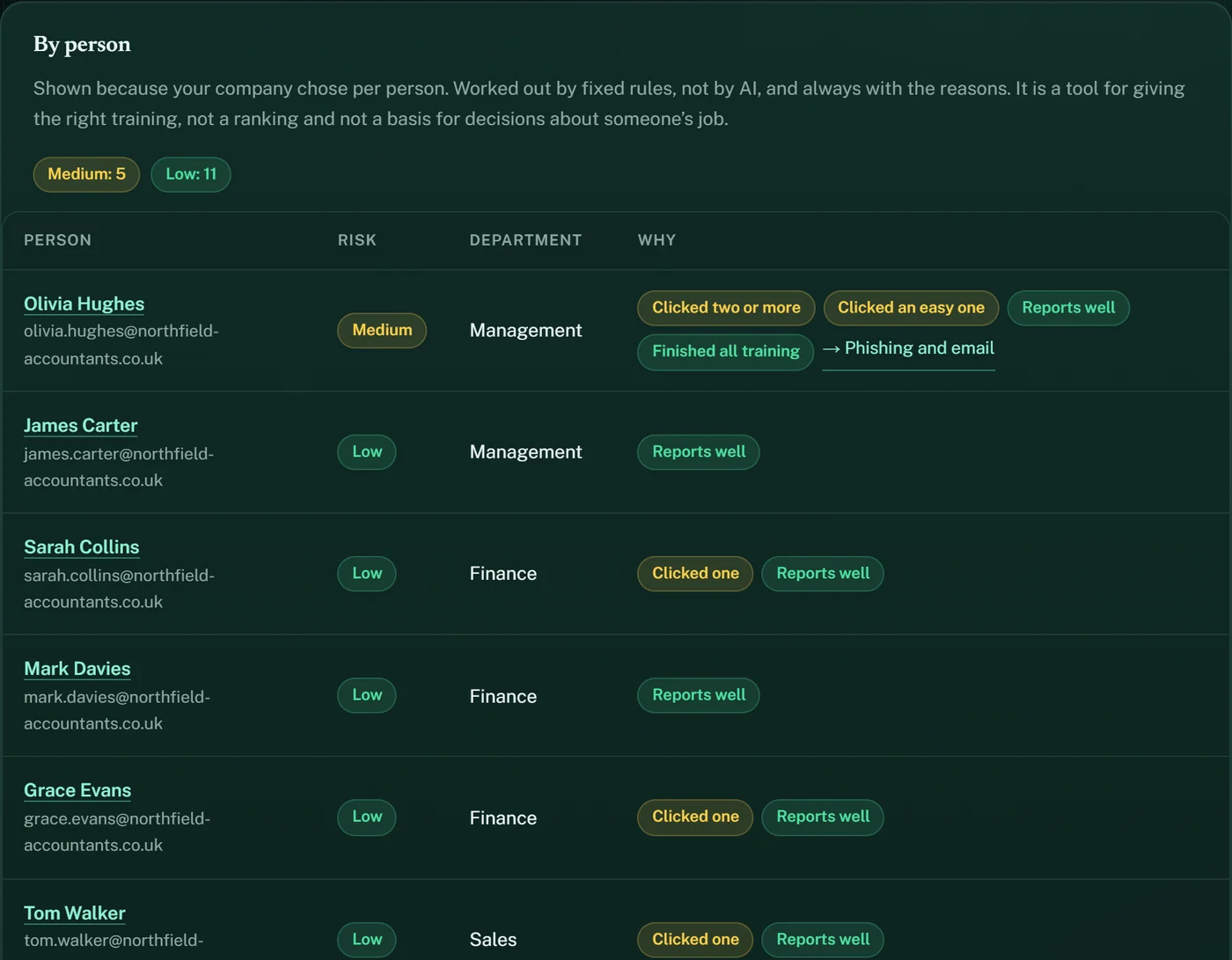Open Grace Evans's profile link
Screen dimensions: 1232x960
tap(77, 790)
